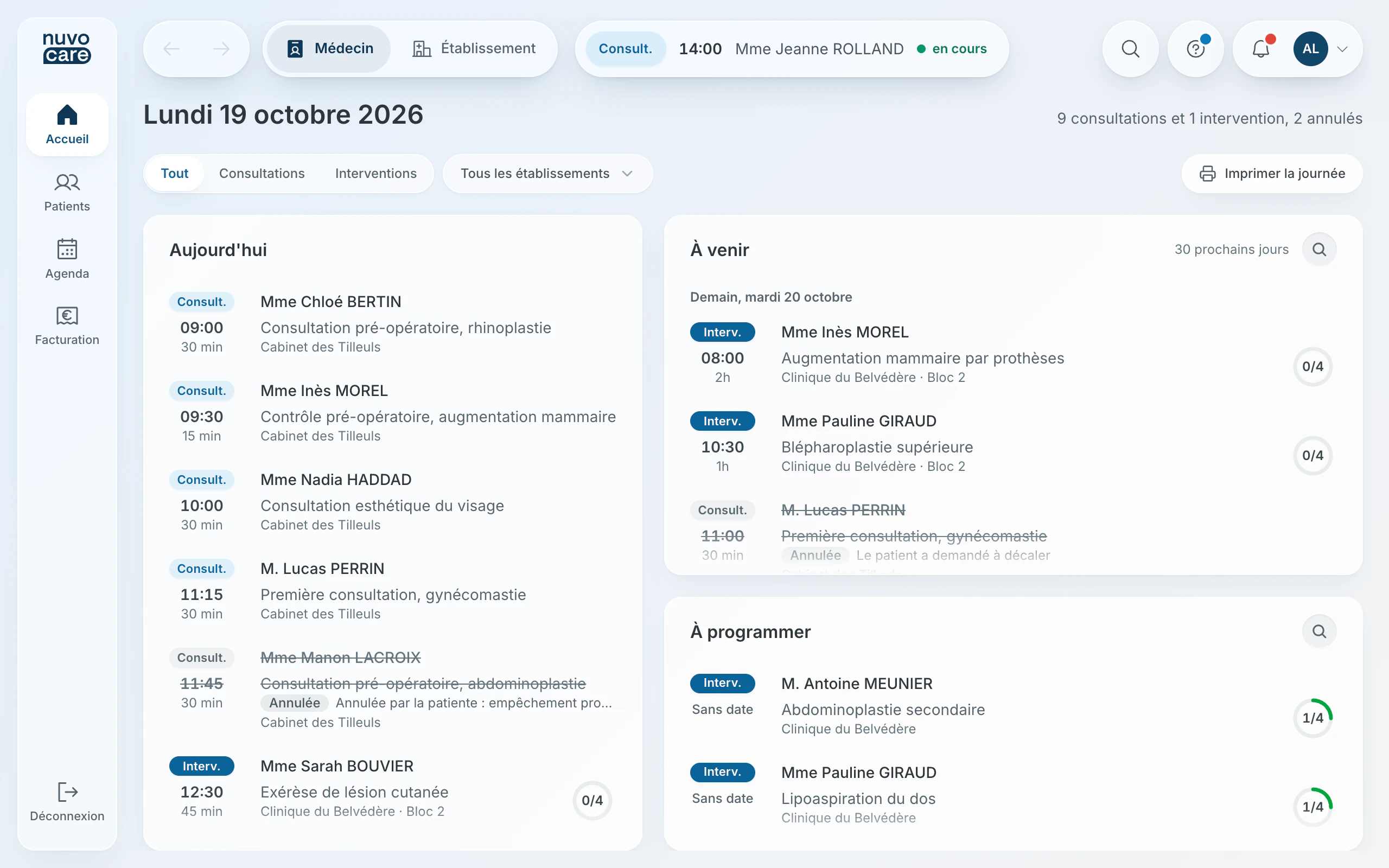
Task: Select the Tout filter tab
Action: 175,174
